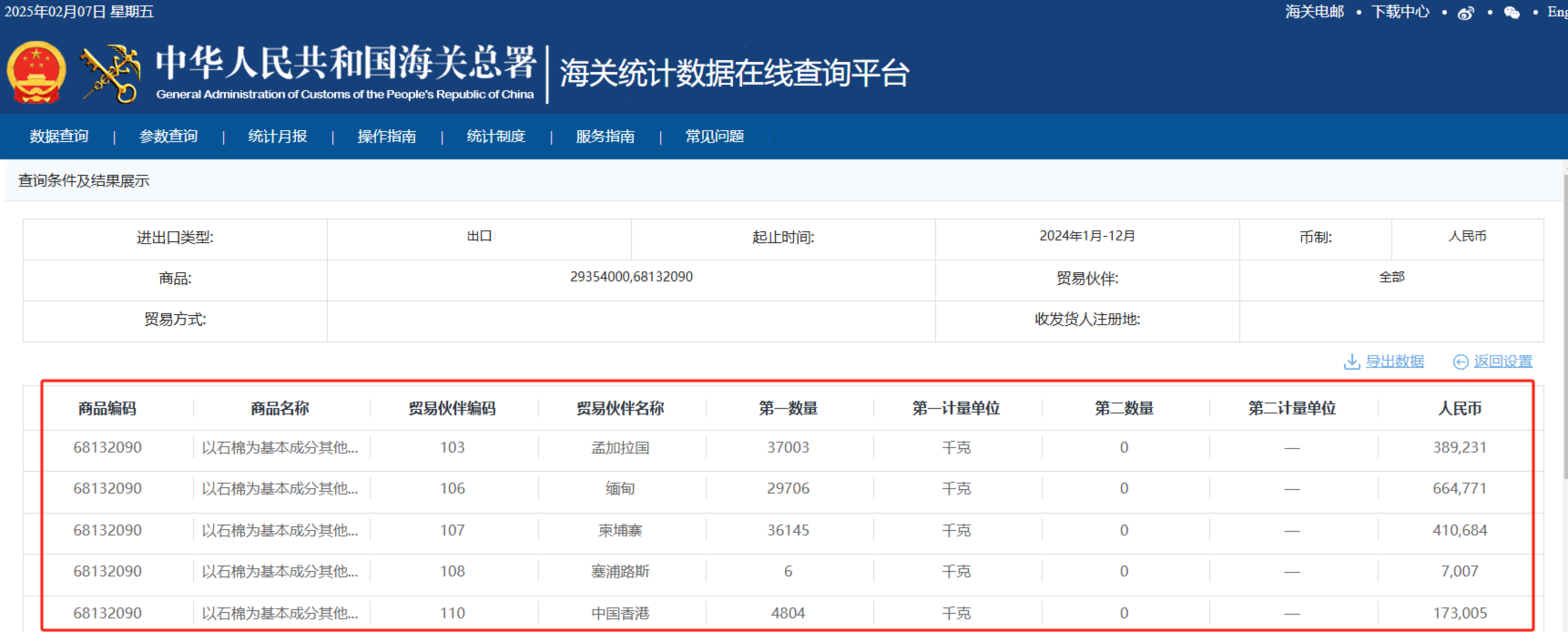Select the 中国香港 partner cell
The width and height of the screenshot is (1568, 632).
click(x=620, y=614)
